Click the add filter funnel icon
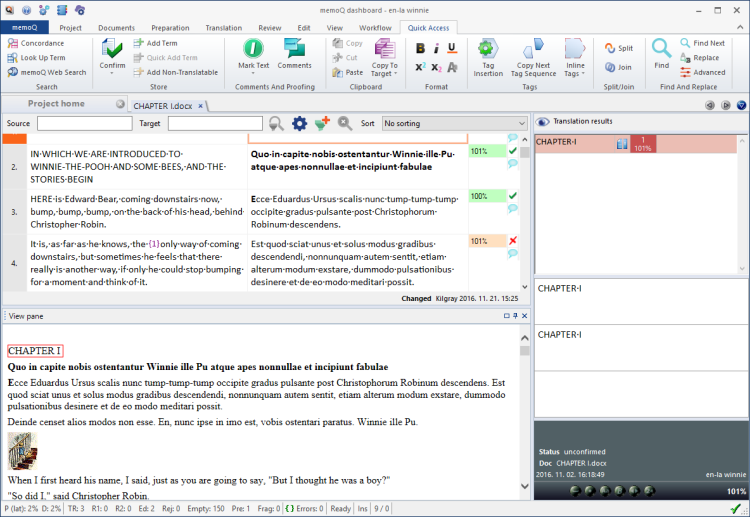This screenshot has width=750, height=517. point(322,123)
